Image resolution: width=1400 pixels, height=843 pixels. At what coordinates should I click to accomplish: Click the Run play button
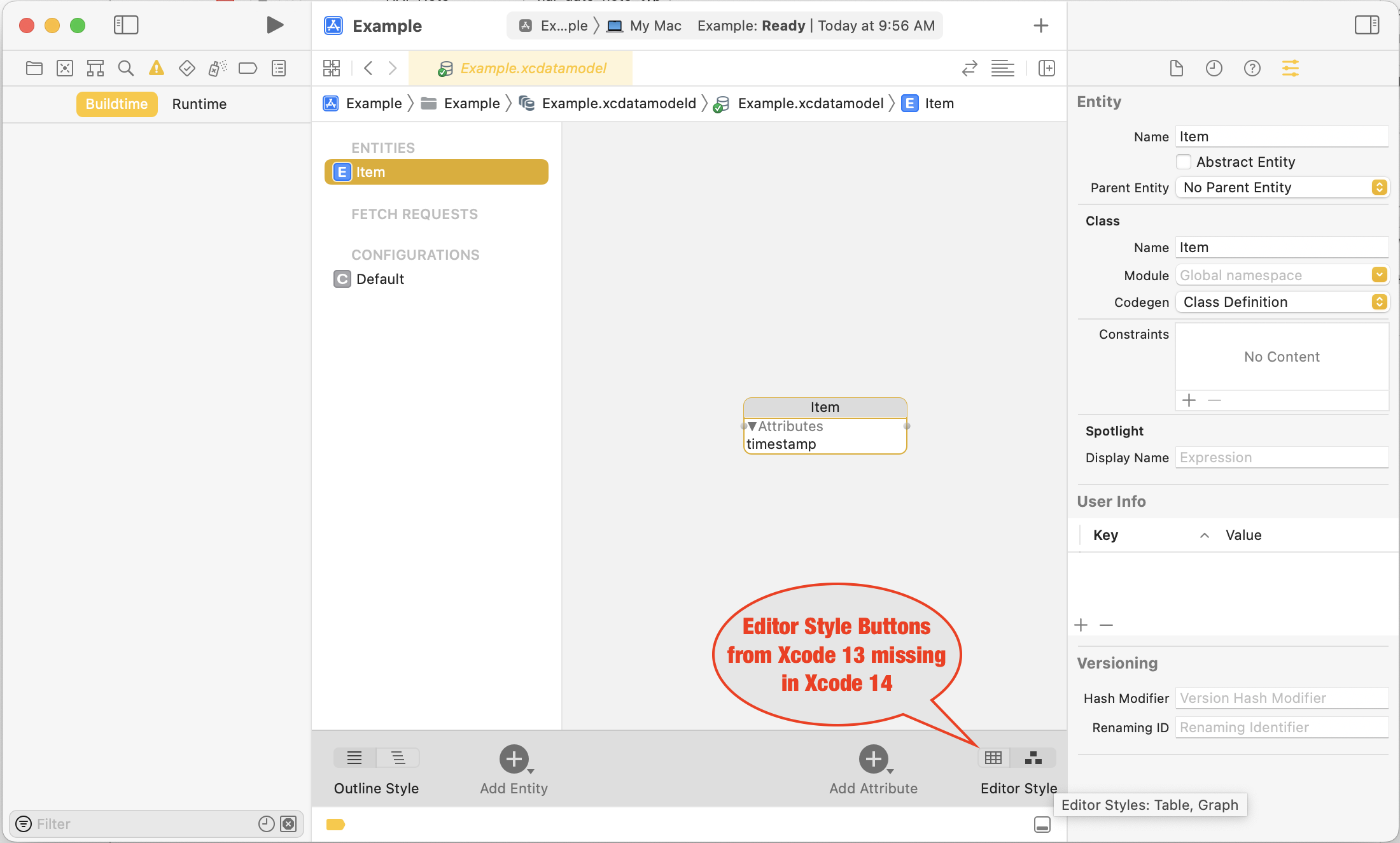pyautogui.click(x=275, y=25)
